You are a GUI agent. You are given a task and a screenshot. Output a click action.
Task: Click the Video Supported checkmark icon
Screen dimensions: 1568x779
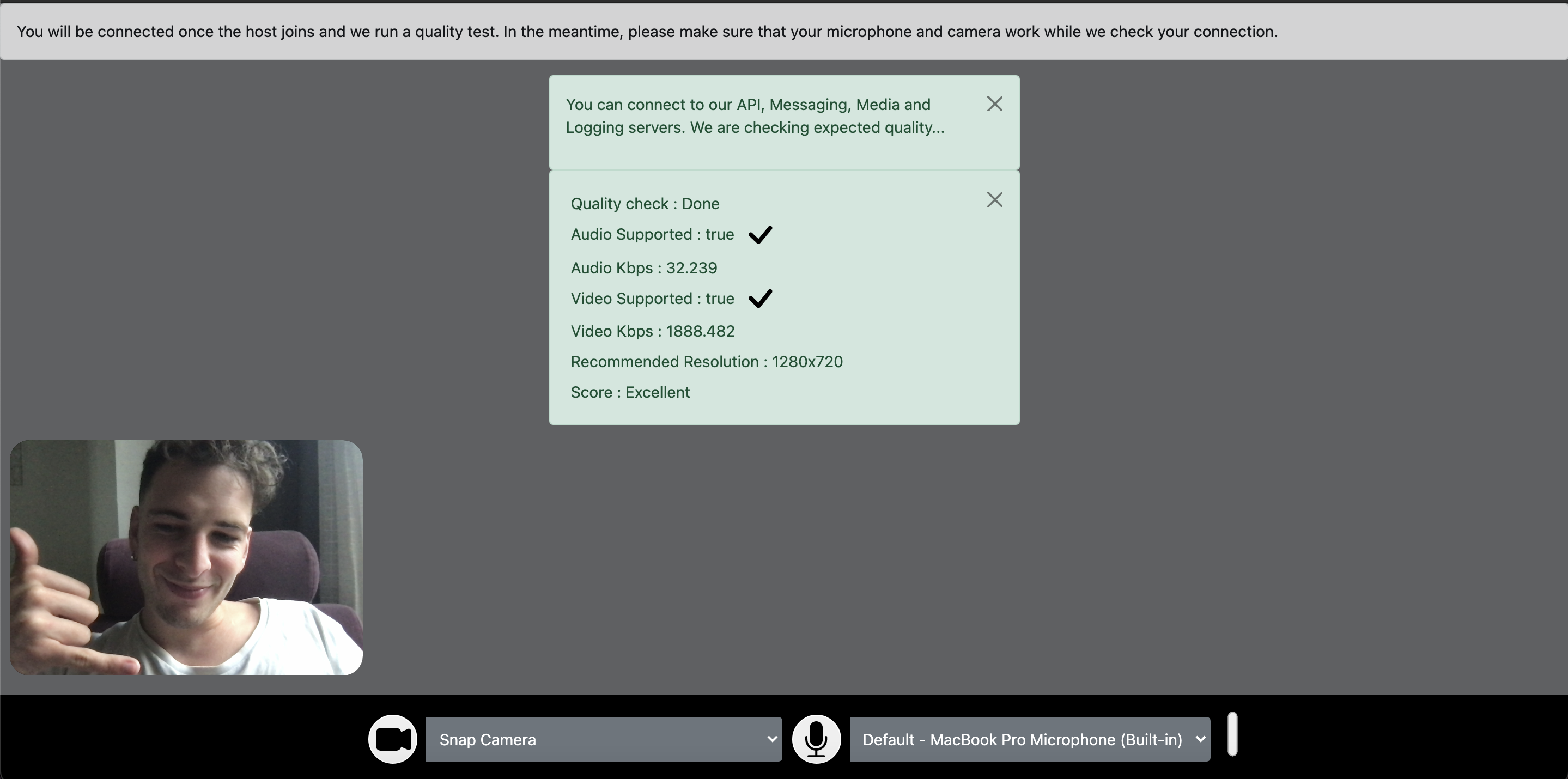760,298
